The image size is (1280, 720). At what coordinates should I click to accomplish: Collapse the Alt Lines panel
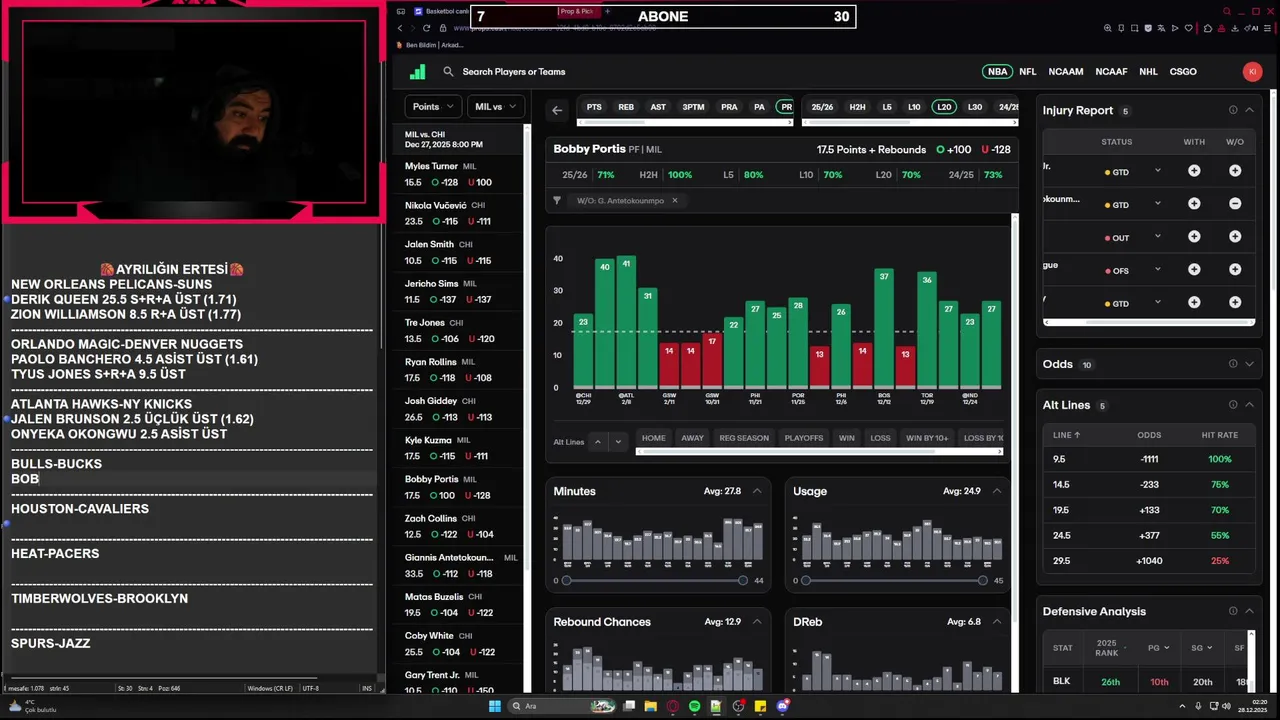1249,405
